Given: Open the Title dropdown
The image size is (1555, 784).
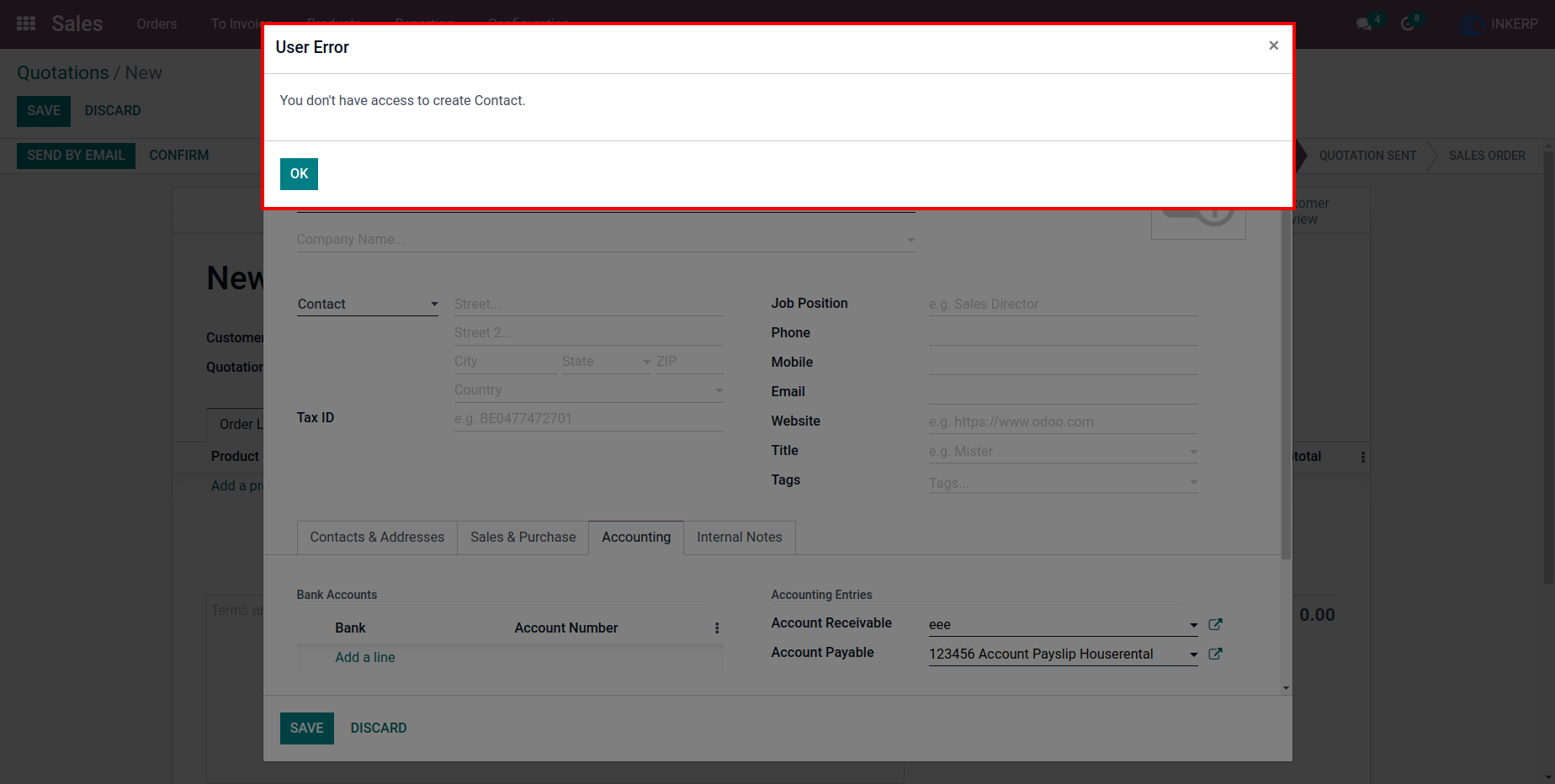Looking at the screenshot, I should coord(1193,452).
